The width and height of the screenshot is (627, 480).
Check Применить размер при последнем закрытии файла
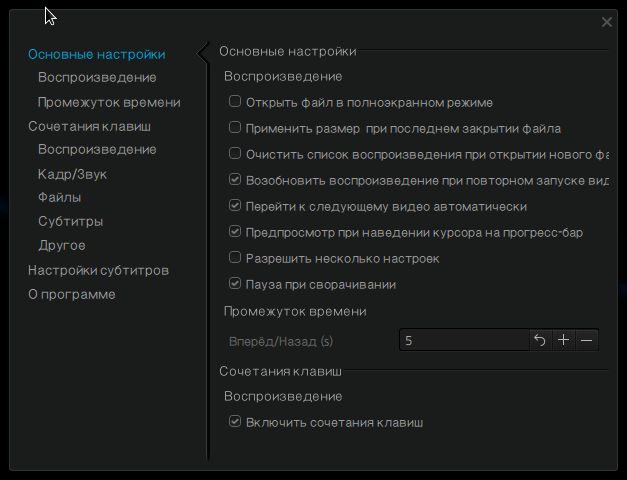click(235, 127)
